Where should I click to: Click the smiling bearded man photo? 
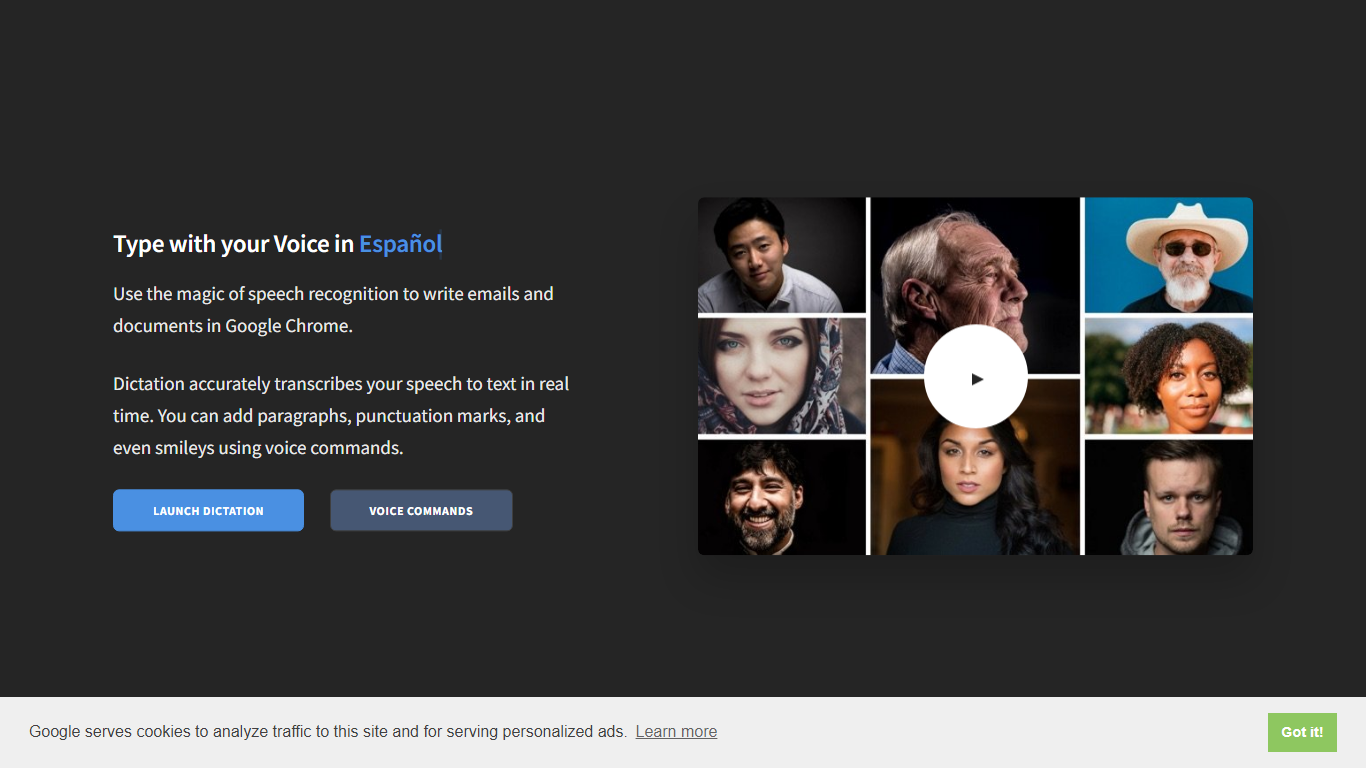[781, 498]
